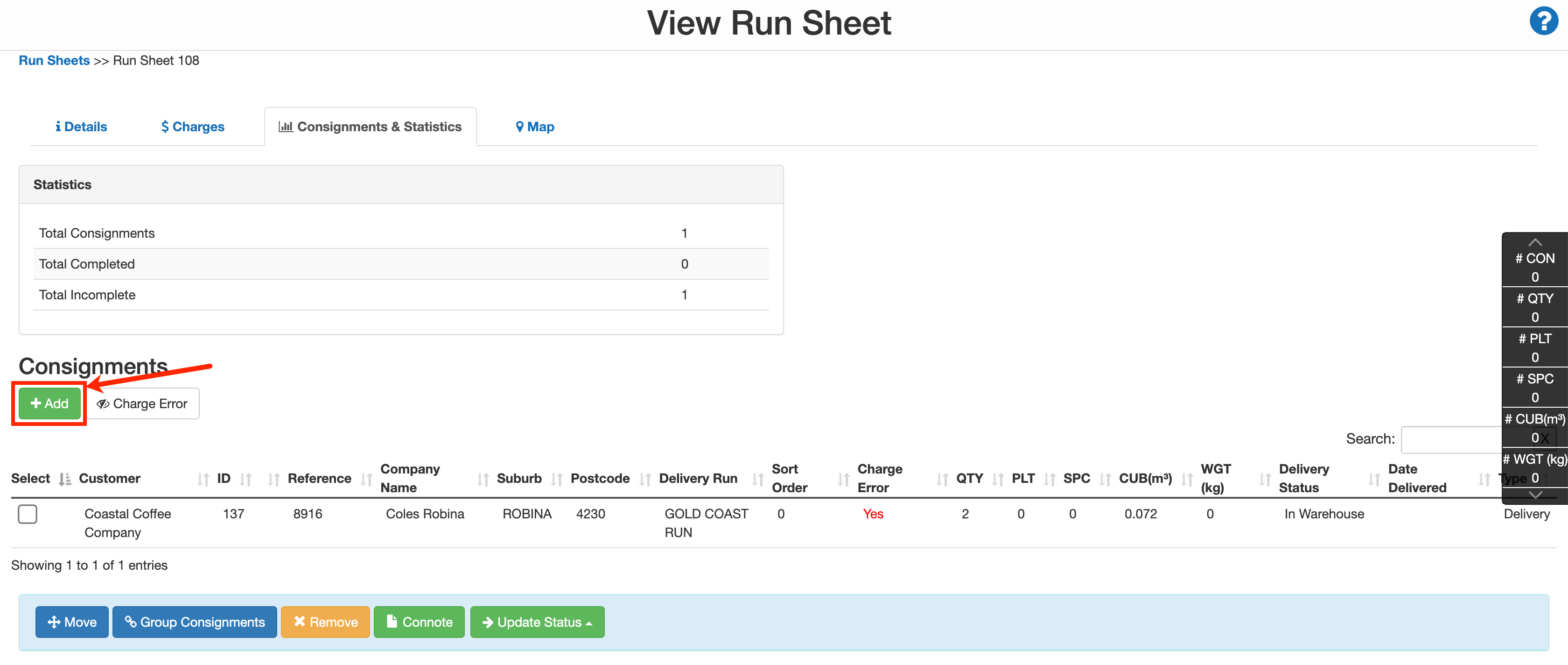Click the plus icon on the Add button
1568x665 pixels.
point(35,403)
